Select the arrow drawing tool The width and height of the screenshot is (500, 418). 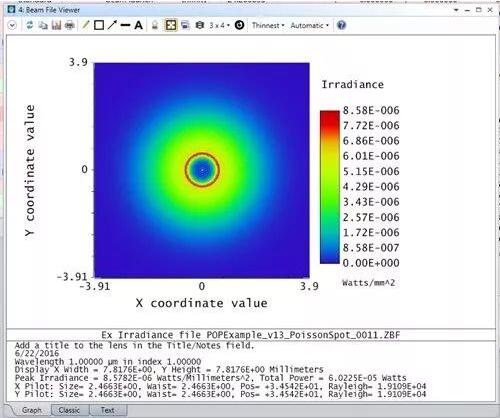112,25
